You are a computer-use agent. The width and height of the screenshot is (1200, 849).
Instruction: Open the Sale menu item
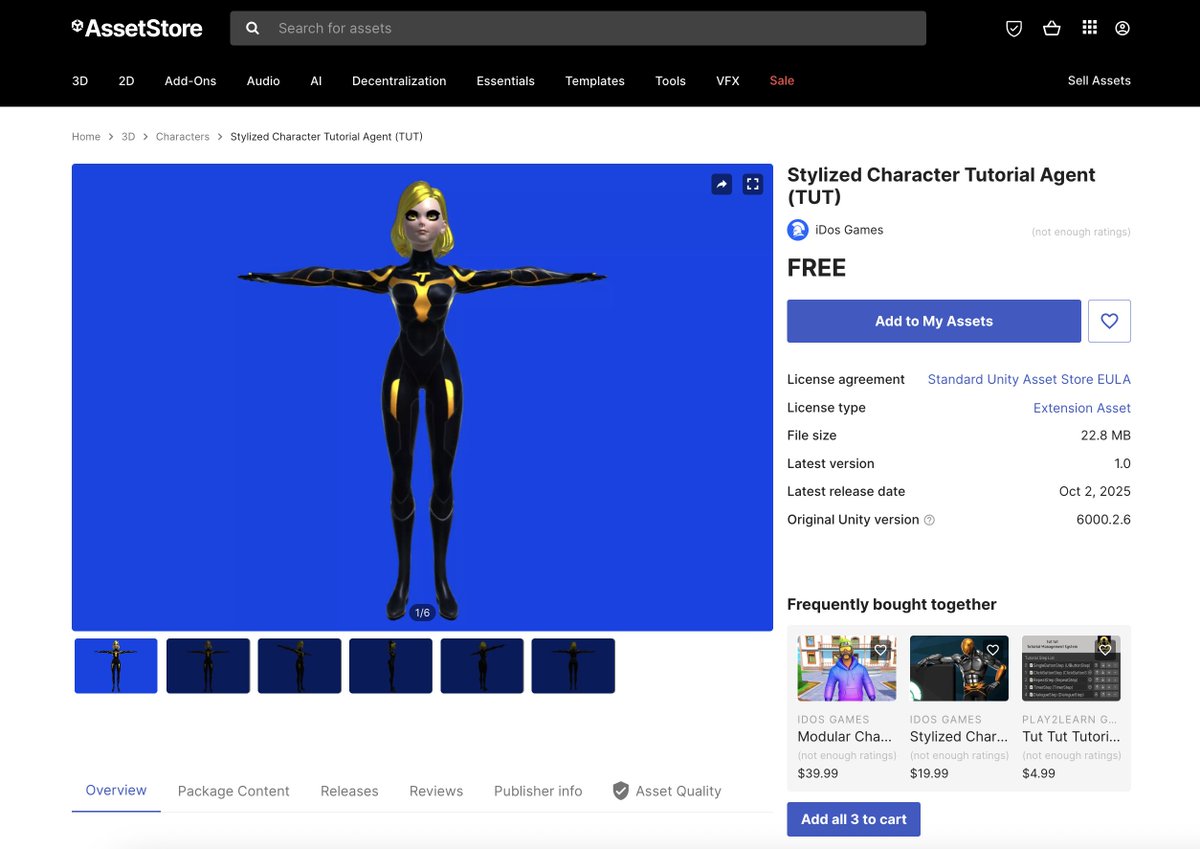(x=782, y=81)
